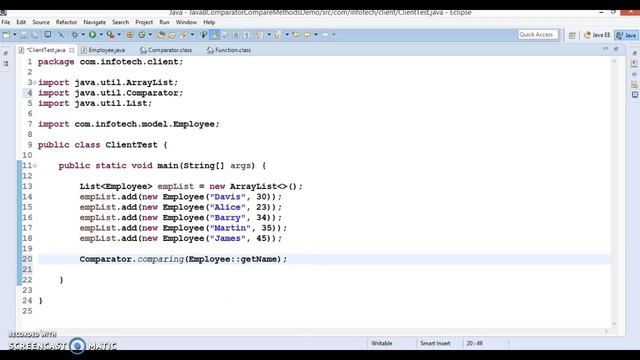Collapse the import block fold marker
The width and height of the screenshot is (640, 360).
tap(35, 82)
